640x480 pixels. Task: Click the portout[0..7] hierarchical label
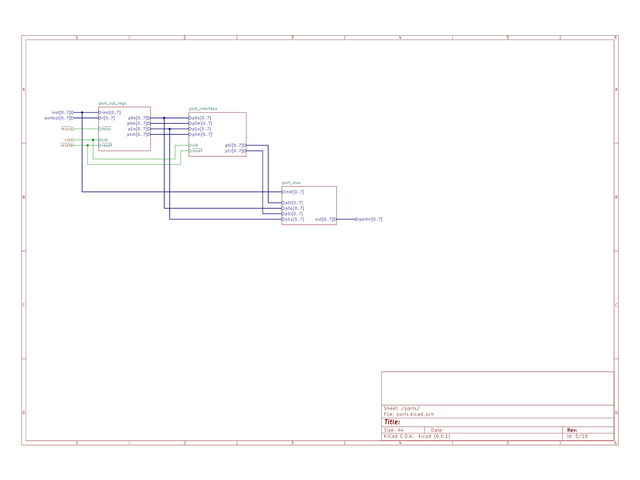(x=59, y=118)
